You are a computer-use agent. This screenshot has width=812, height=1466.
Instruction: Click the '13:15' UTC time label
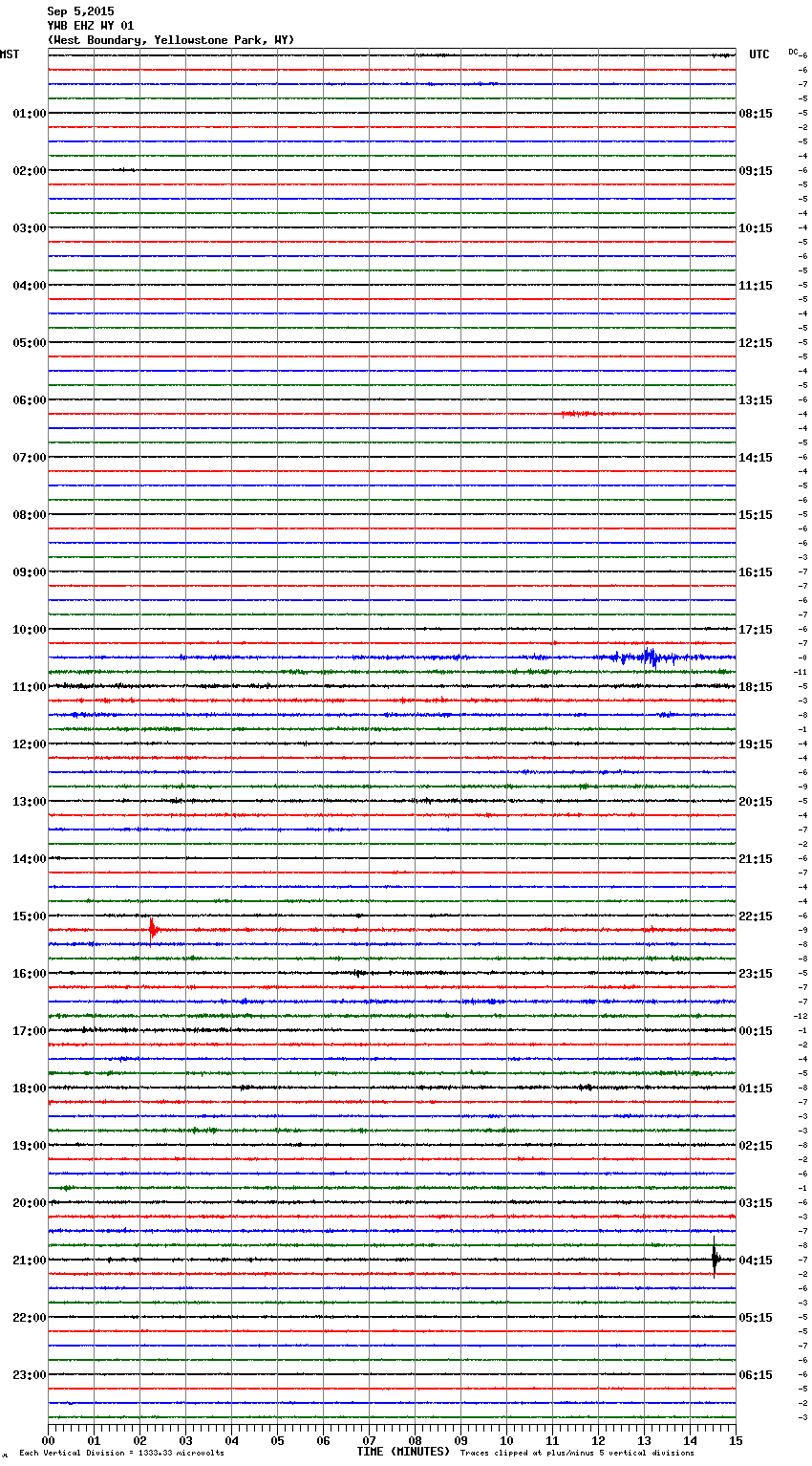click(756, 399)
